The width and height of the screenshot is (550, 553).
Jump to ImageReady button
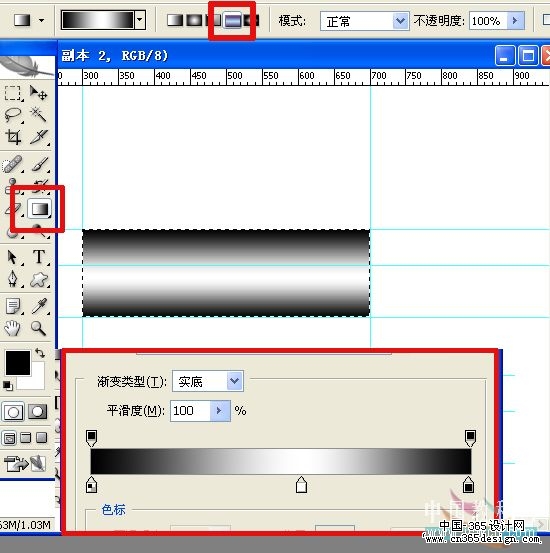pyautogui.click(x=25, y=463)
